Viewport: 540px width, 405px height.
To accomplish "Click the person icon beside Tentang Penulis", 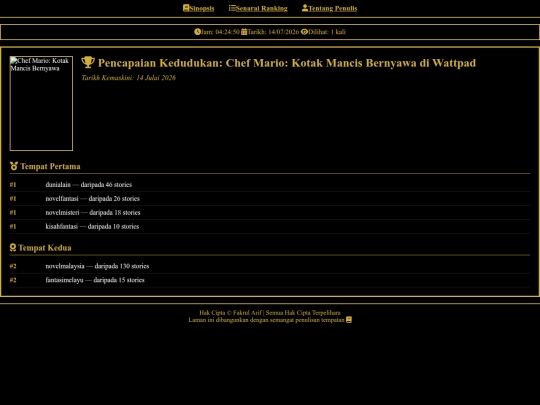I will [305, 8].
